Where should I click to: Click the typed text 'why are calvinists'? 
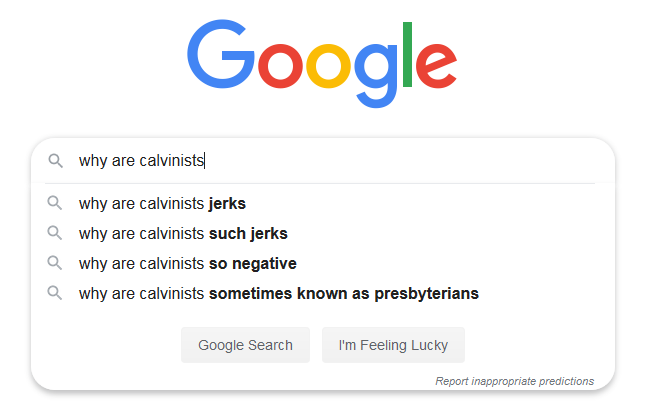point(142,161)
